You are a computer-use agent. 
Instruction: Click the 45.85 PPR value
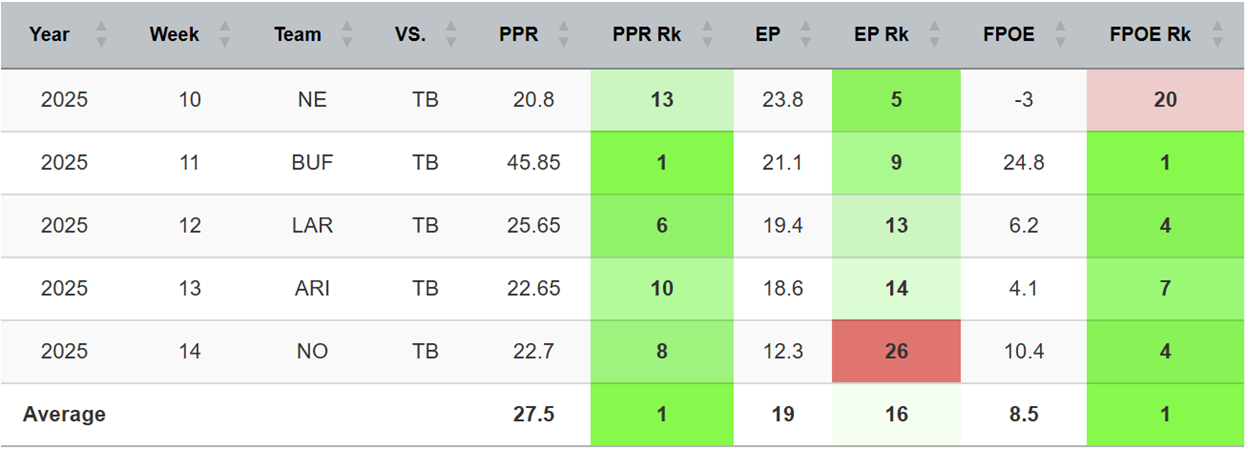pyautogui.click(x=519, y=163)
